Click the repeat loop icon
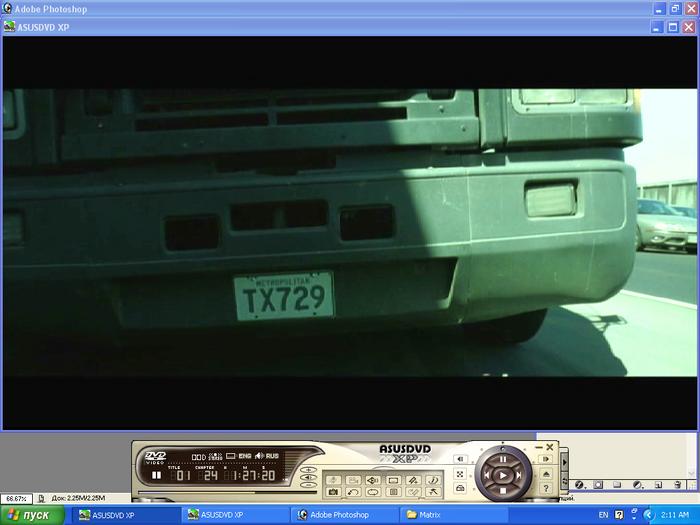The height and width of the screenshot is (525, 700). 373,492
